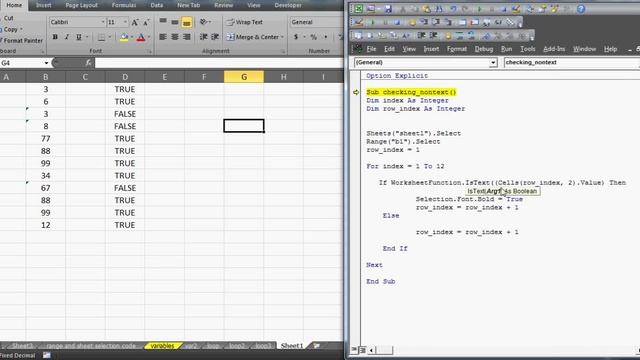Click the Cut button in Clipboard group
The image size is (640, 360).
pyautogui.click(x=8, y=18)
